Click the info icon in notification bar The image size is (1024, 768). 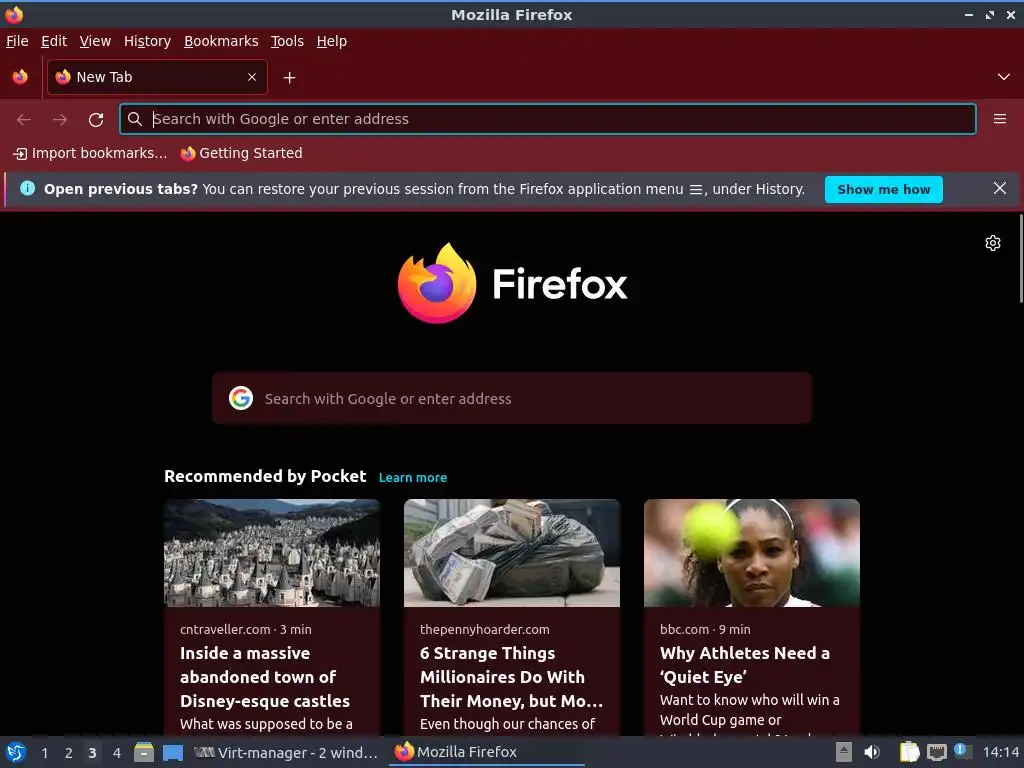(27, 189)
